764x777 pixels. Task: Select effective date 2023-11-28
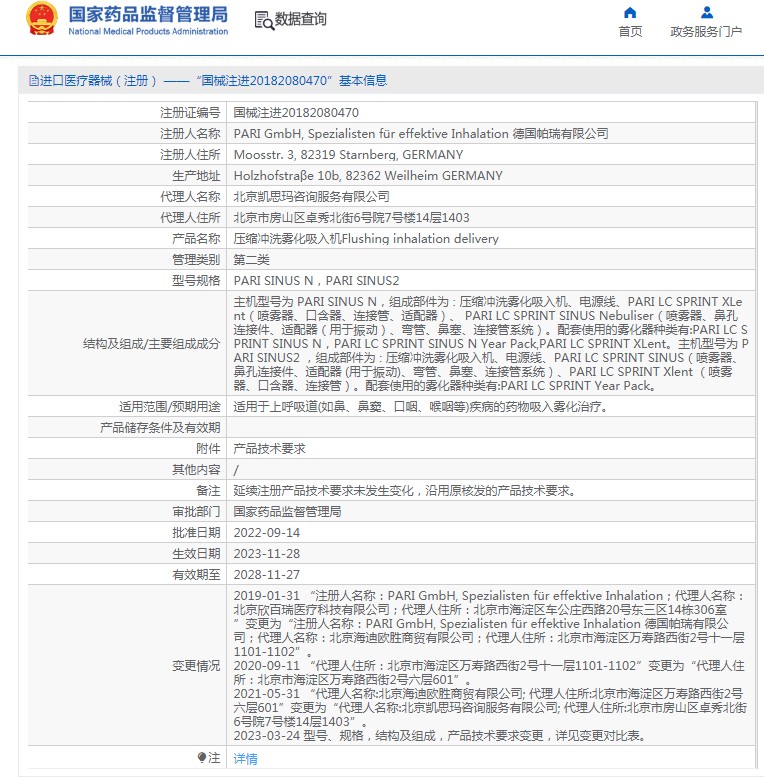coord(267,554)
